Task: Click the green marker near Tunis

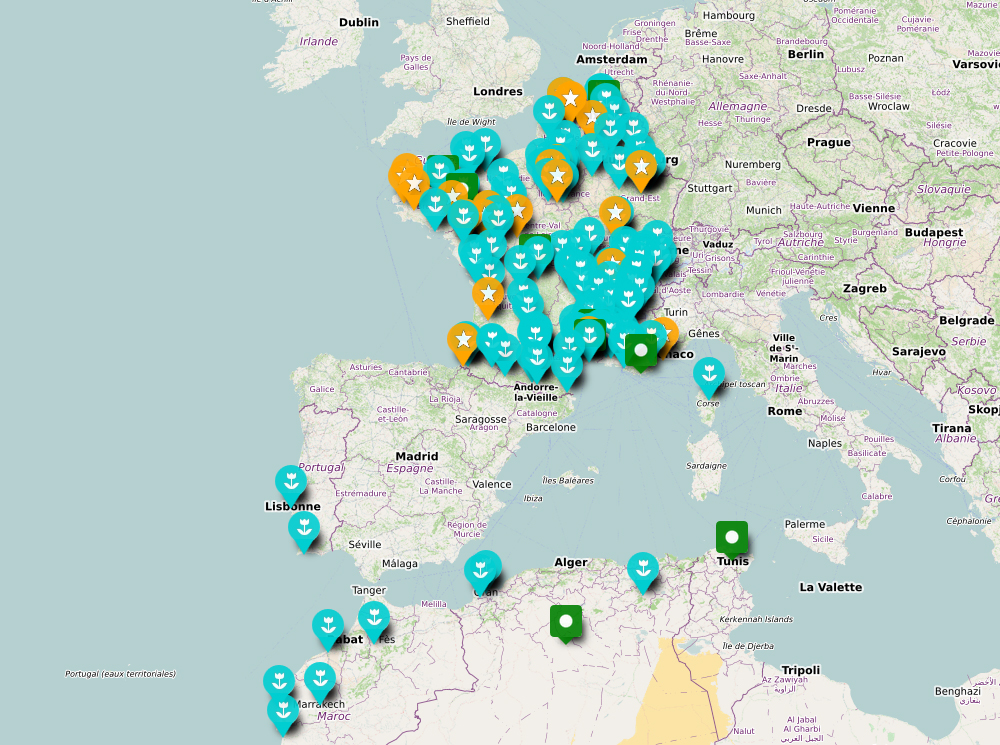Action: (732, 537)
